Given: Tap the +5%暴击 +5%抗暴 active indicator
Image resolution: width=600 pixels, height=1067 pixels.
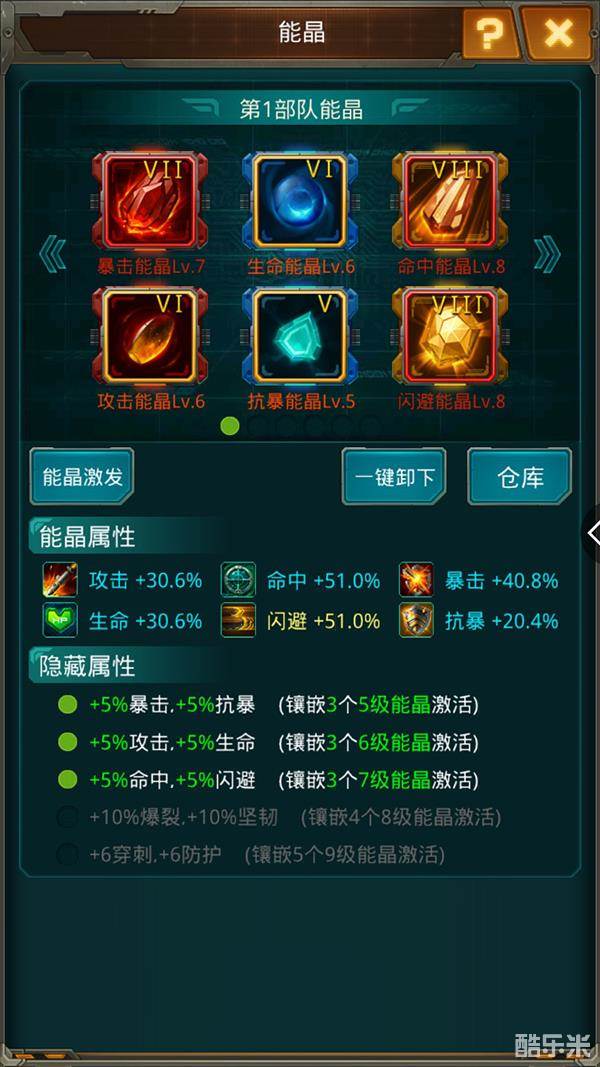Looking at the screenshot, I should coord(67,705).
